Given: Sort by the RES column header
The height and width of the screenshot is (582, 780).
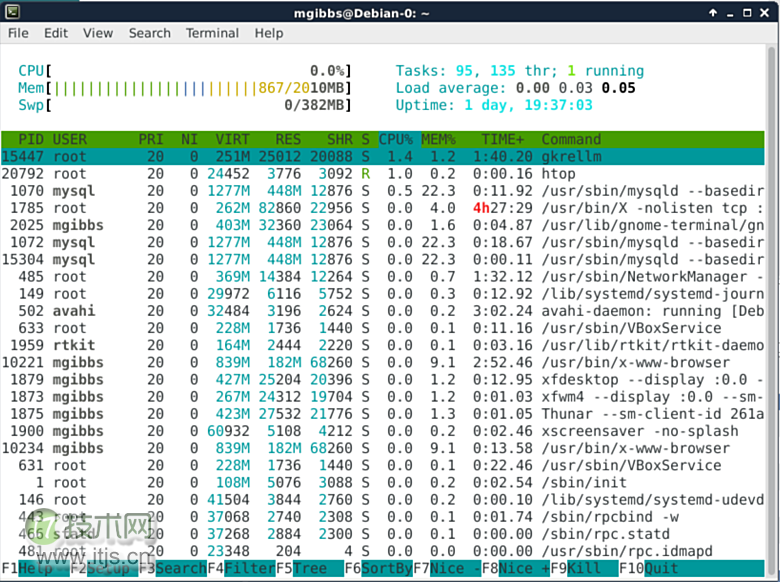Looking at the screenshot, I should (x=288, y=139).
